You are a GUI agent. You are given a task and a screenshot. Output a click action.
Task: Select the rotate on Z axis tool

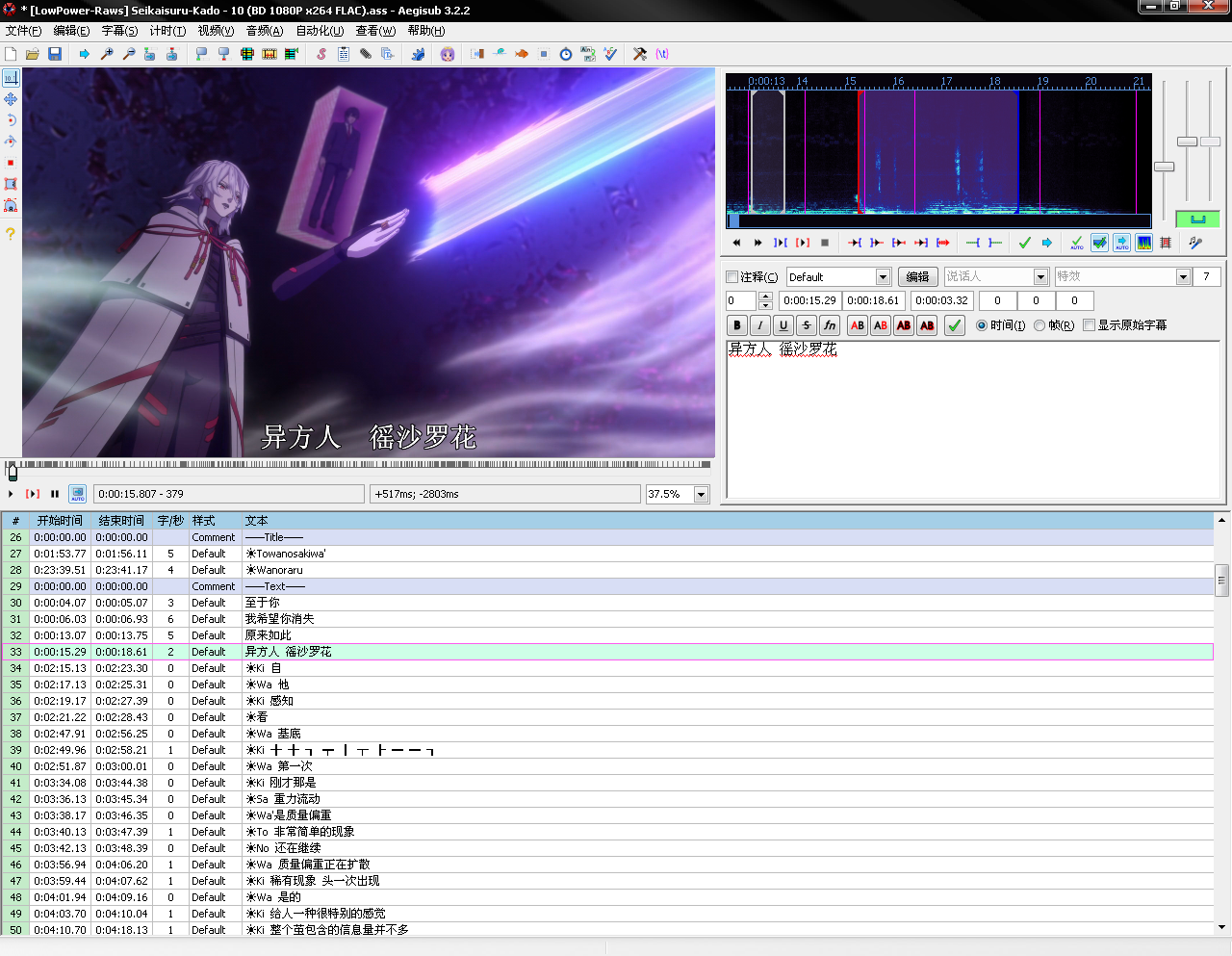tap(11, 120)
